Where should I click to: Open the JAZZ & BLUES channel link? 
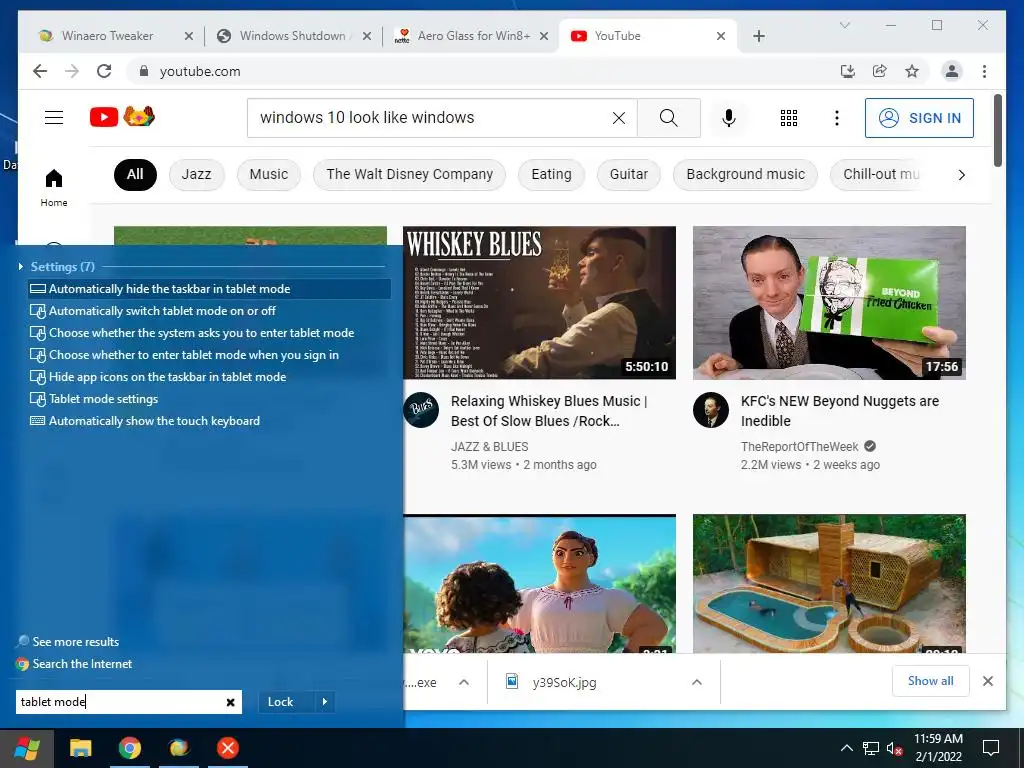coord(489,447)
